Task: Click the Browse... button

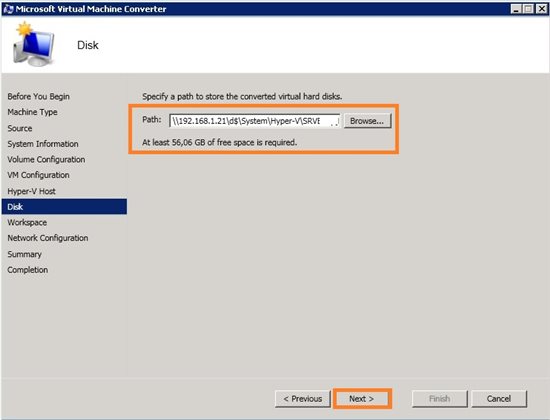Action: pos(367,121)
